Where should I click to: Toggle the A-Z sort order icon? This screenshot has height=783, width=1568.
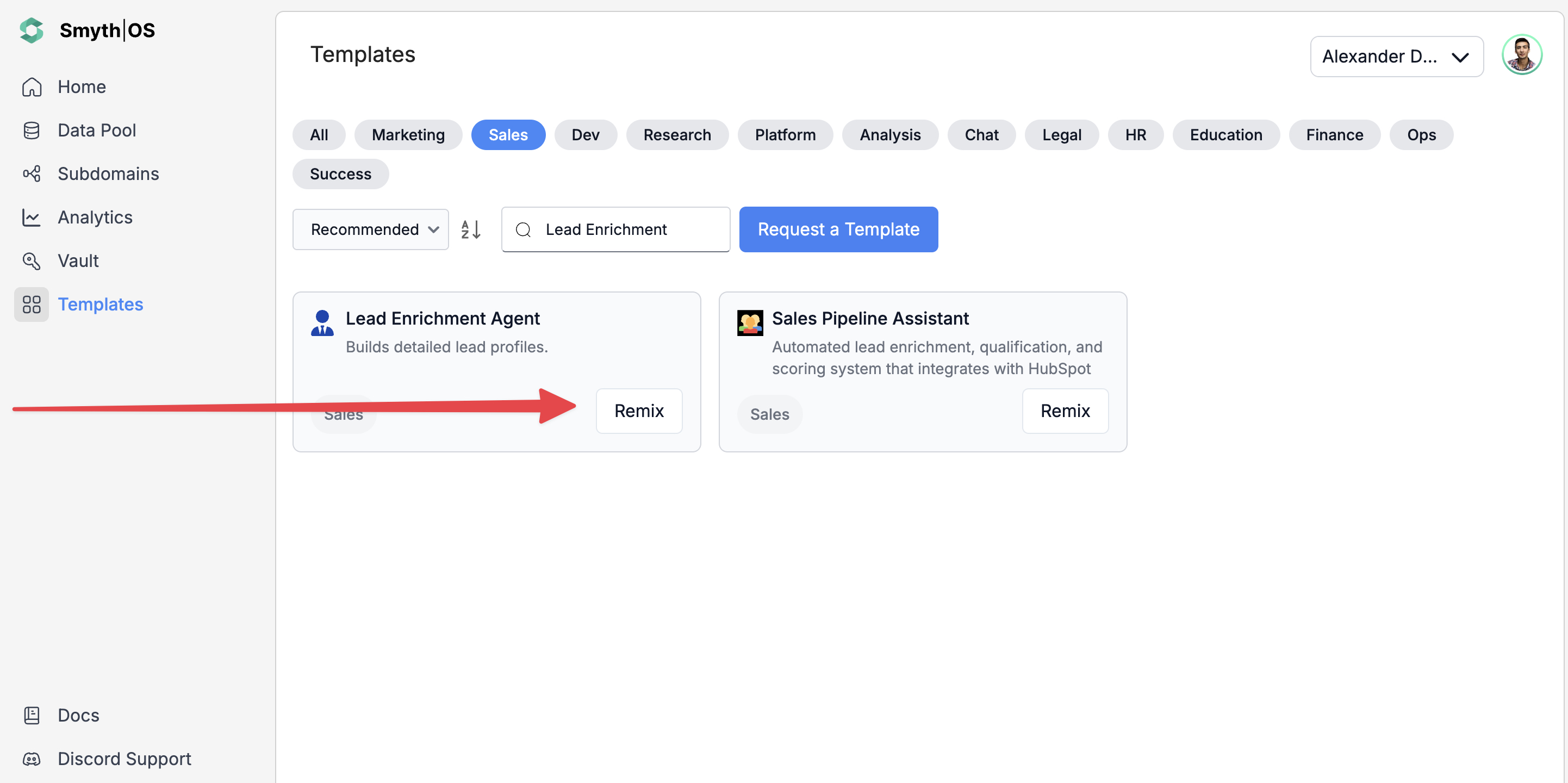click(470, 229)
